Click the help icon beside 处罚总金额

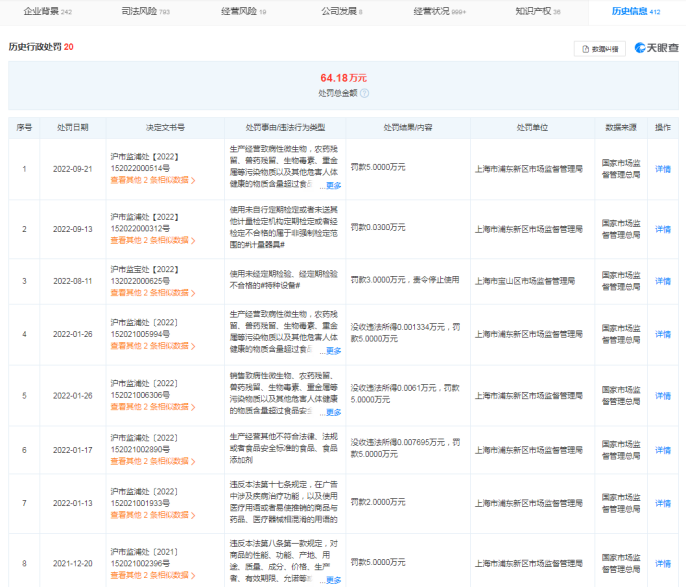[365, 93]
